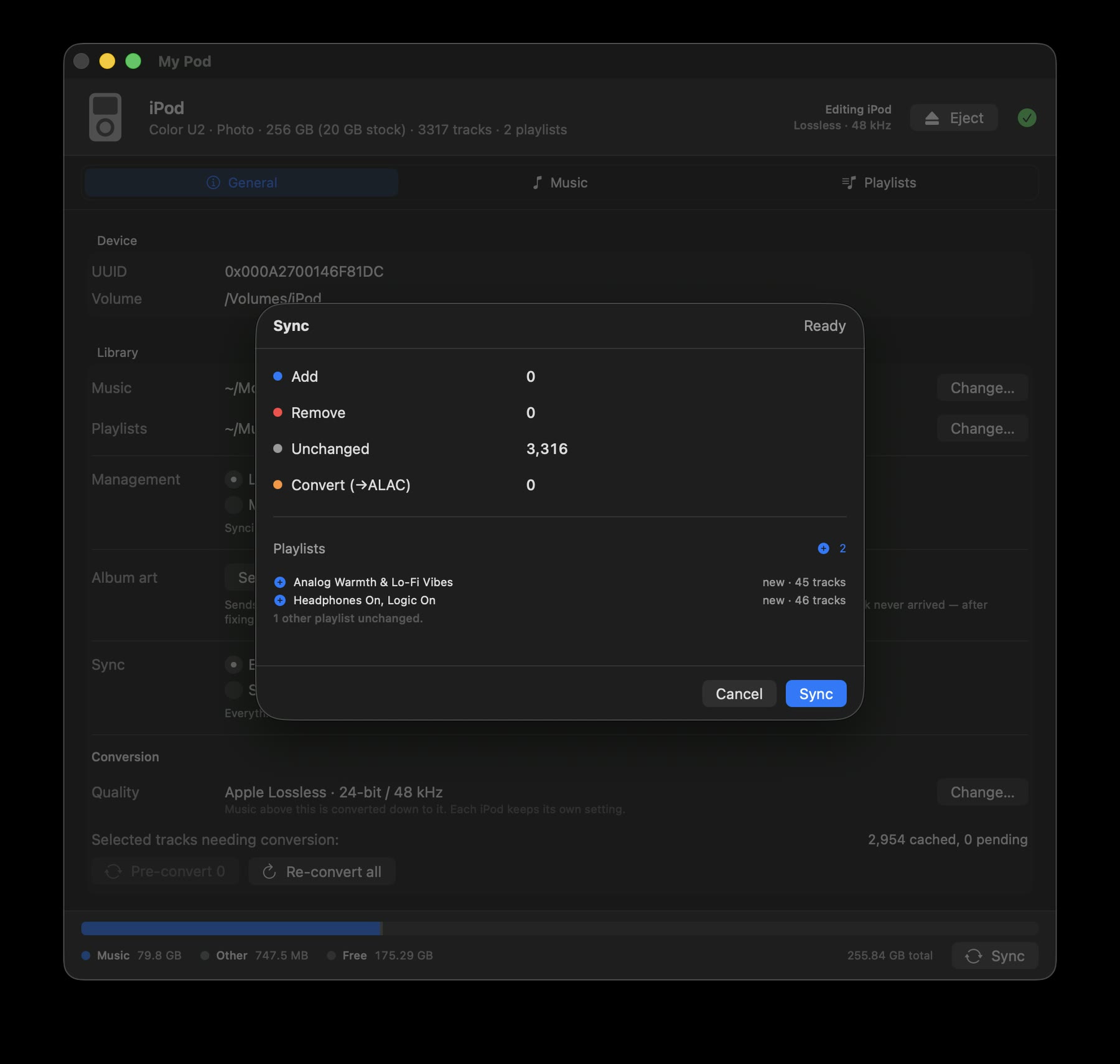Image resolution: width=1120 pixels, height=1064 pixels.
Task: Switch to the Music tab
Action: click(560, 182)
